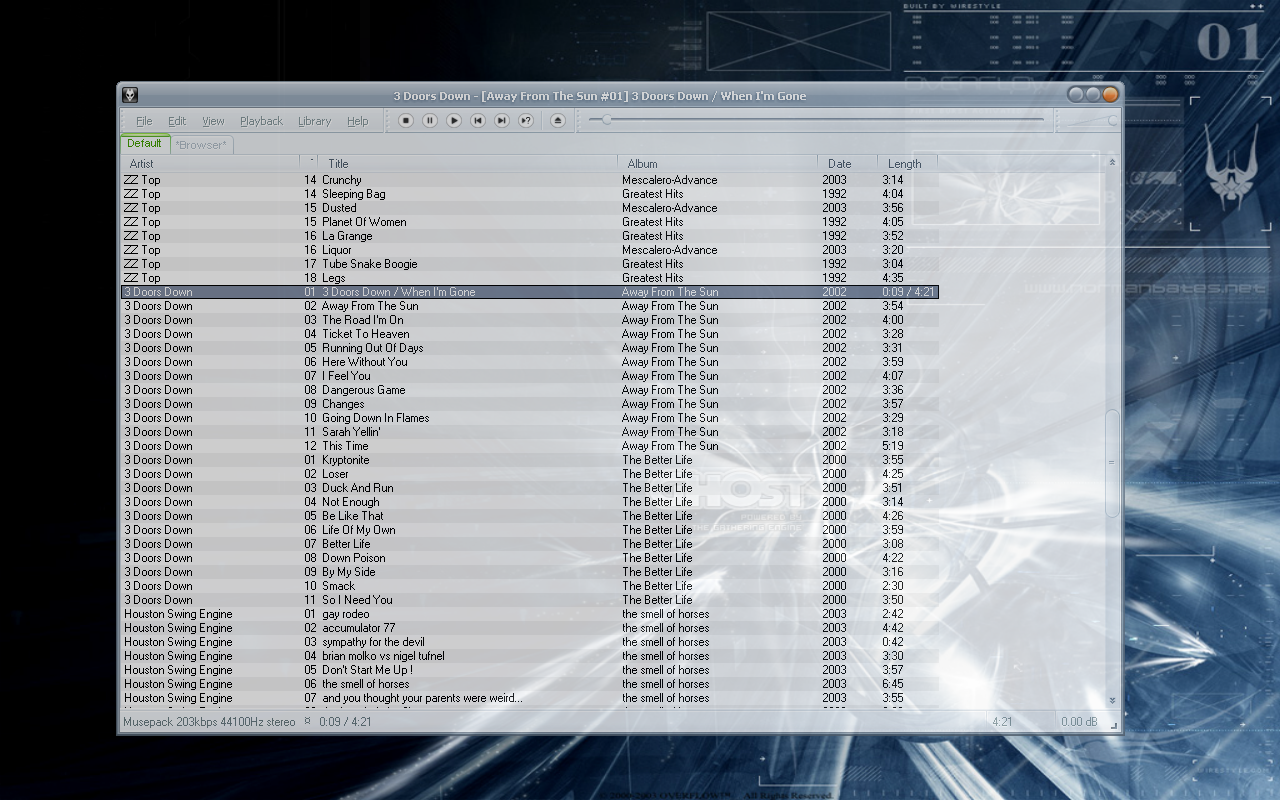This screenshot has width=1280, height=800.
Task: Select track 'sympathy for the devil'
Action: point(529,642)
